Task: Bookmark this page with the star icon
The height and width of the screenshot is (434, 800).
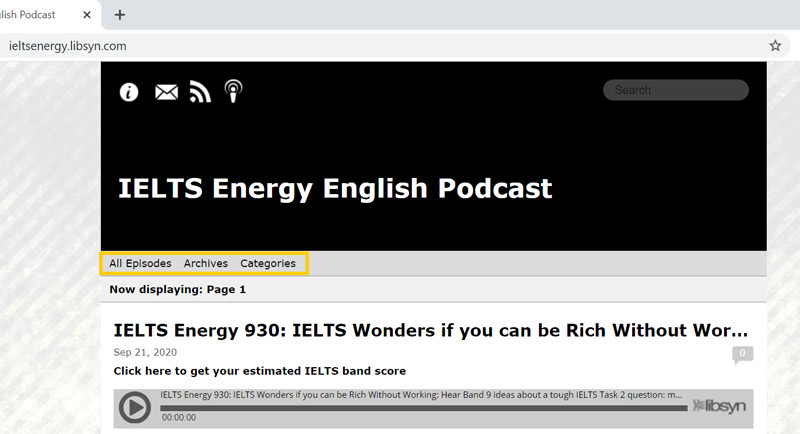Action: [775, 46]
